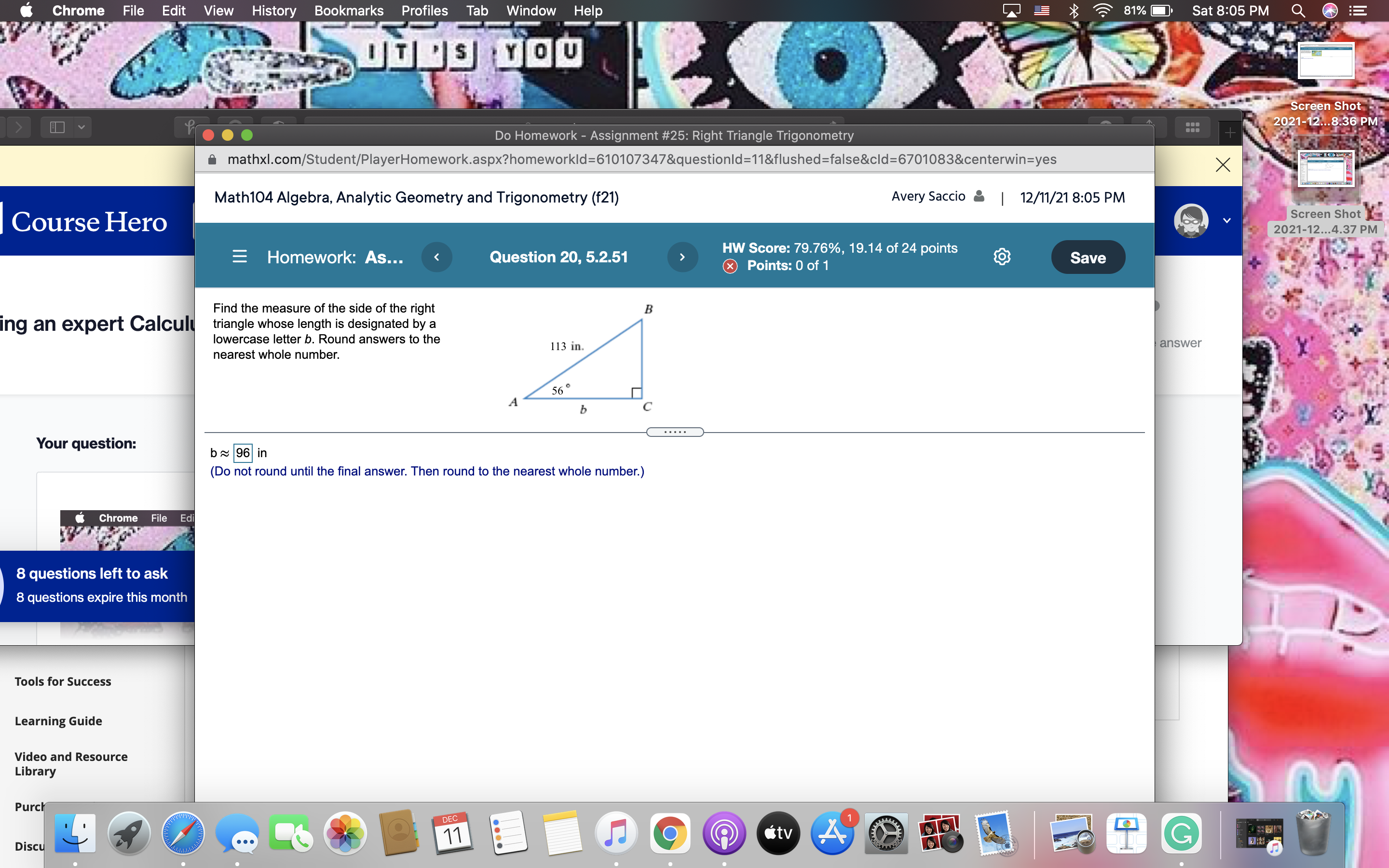Viewport: 1389px width, 868px height.
Task: Open Spotlight search from the menu bar
Action: click(x=1298, y=10)
